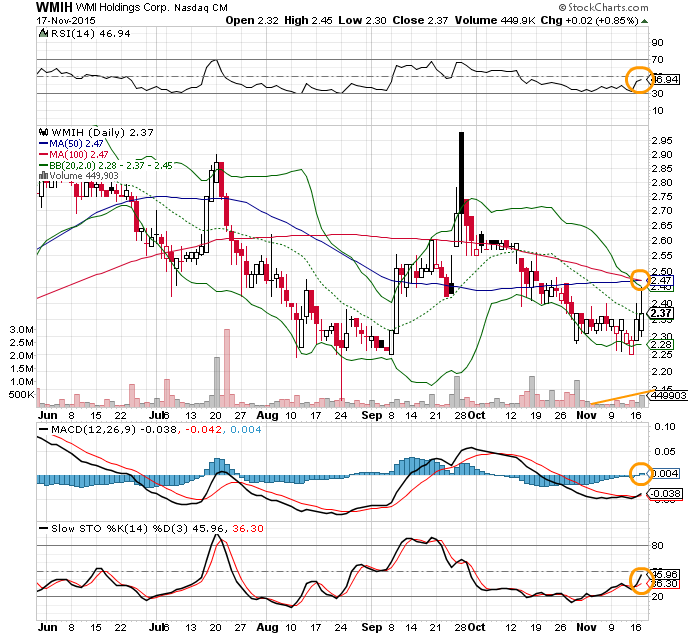Click the green up-triangle after the Chg value
Screen dimensions: 688x634
(x=644, y=21)
